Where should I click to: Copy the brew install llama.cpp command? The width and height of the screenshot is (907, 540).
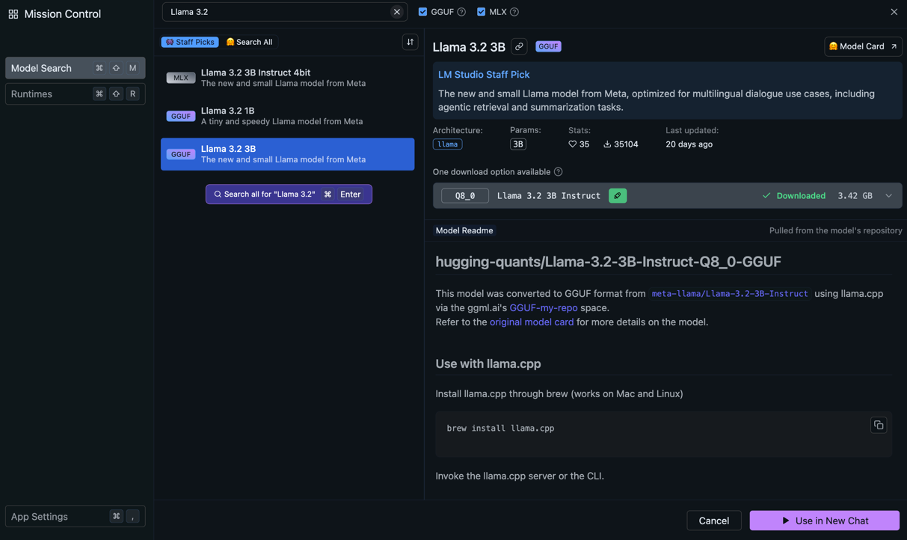(878, 425)
